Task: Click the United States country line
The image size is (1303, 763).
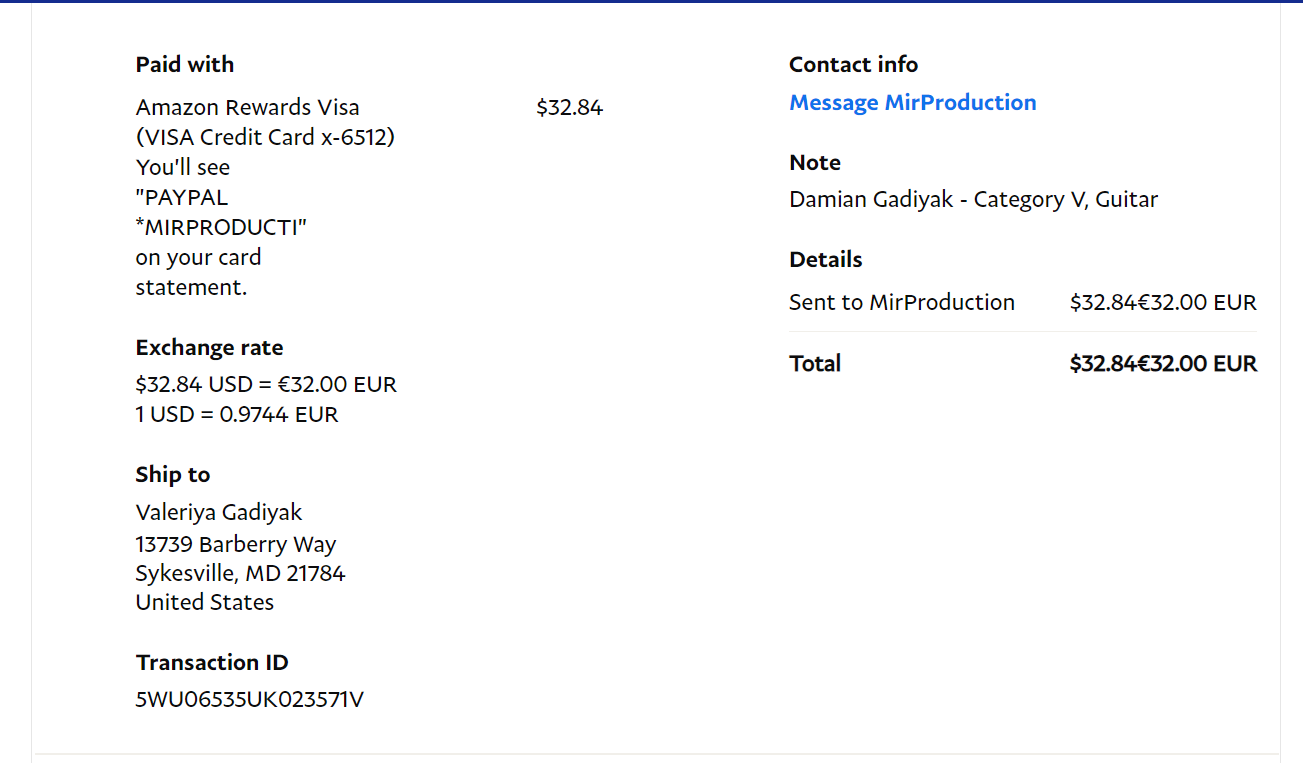Action: 205,603
